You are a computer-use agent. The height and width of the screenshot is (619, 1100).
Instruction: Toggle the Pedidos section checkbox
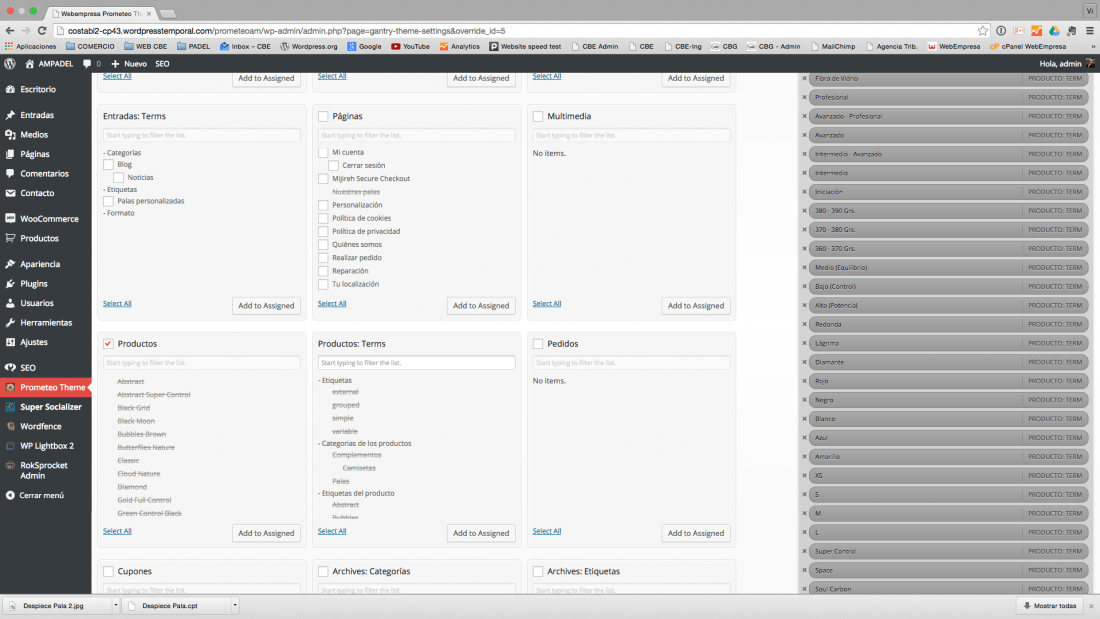[x=538, y=344]
